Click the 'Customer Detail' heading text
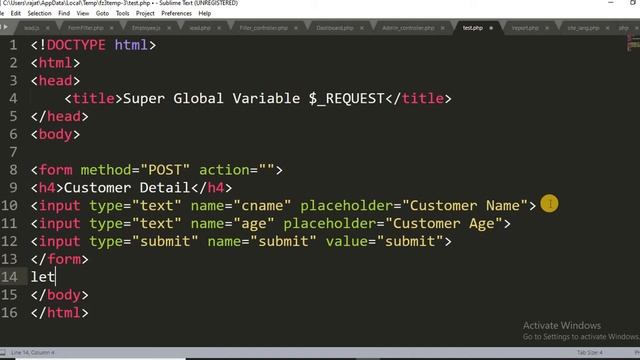Image resolution: width=640 pixels, height=360 pixels. point(127,188)
